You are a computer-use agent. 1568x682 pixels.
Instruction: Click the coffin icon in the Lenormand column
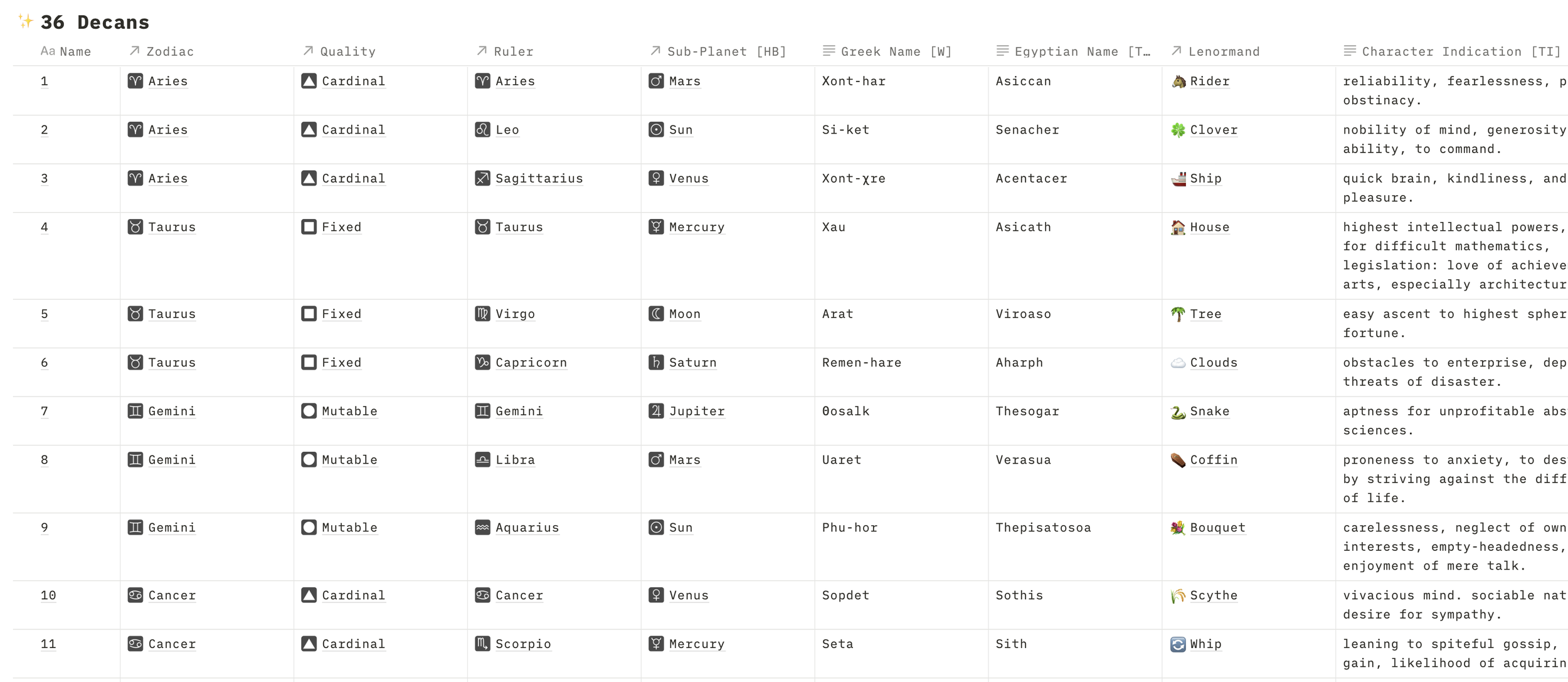pos(1178,460)
